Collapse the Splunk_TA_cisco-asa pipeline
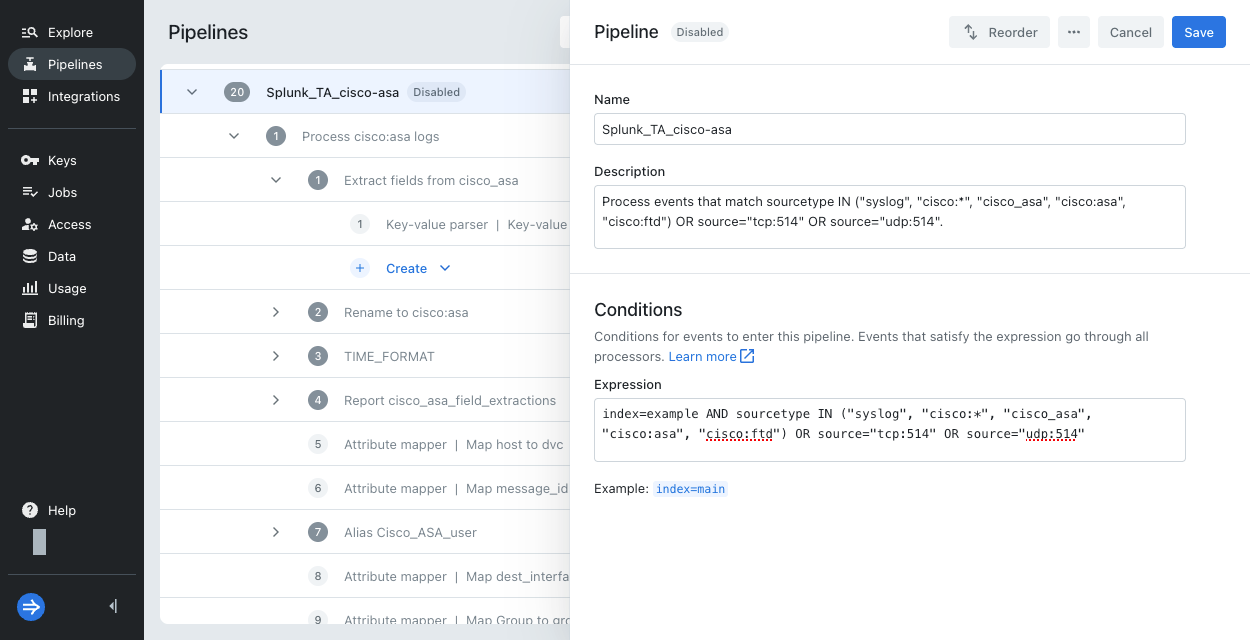 tap(192, 92)
